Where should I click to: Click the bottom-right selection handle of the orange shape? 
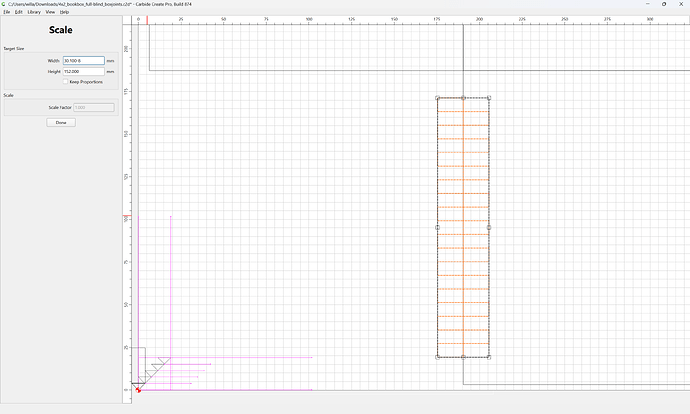489,357
